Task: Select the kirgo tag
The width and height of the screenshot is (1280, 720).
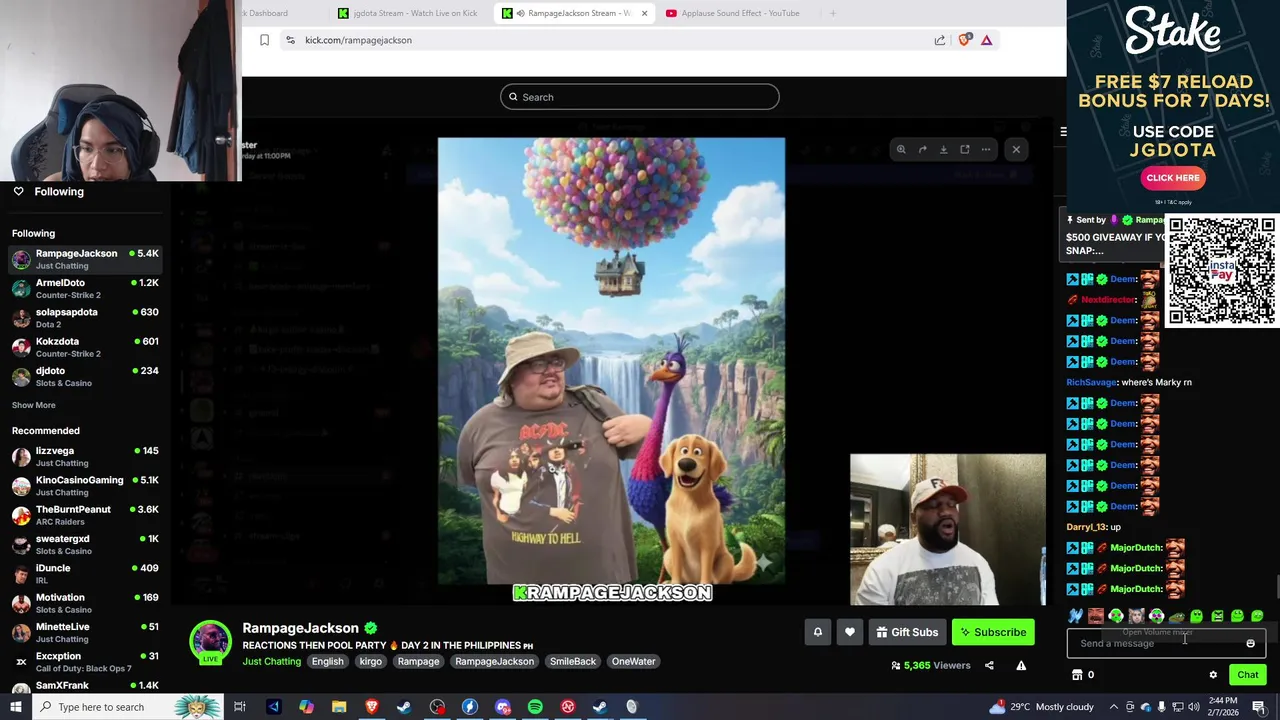Action: click(x=371, y=661)
